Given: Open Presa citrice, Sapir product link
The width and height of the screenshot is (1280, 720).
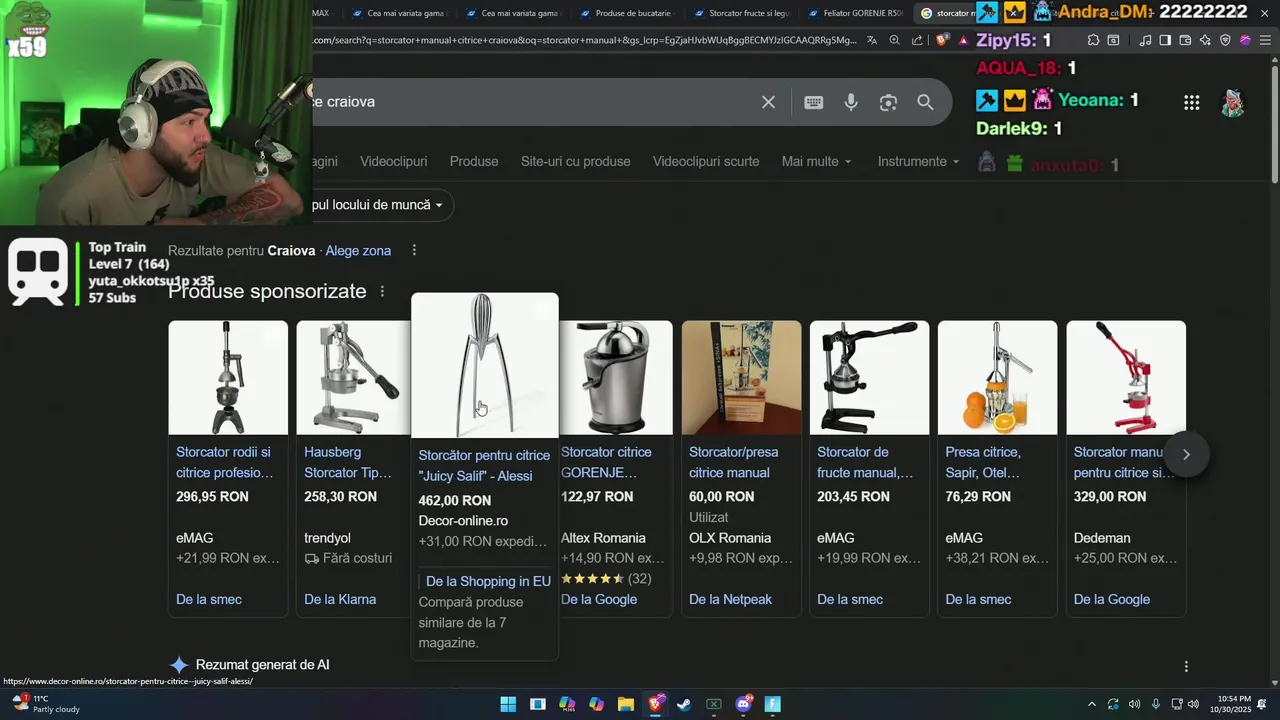Looking at the screenshot, I should pyautogui.click(x=983, y=462).
